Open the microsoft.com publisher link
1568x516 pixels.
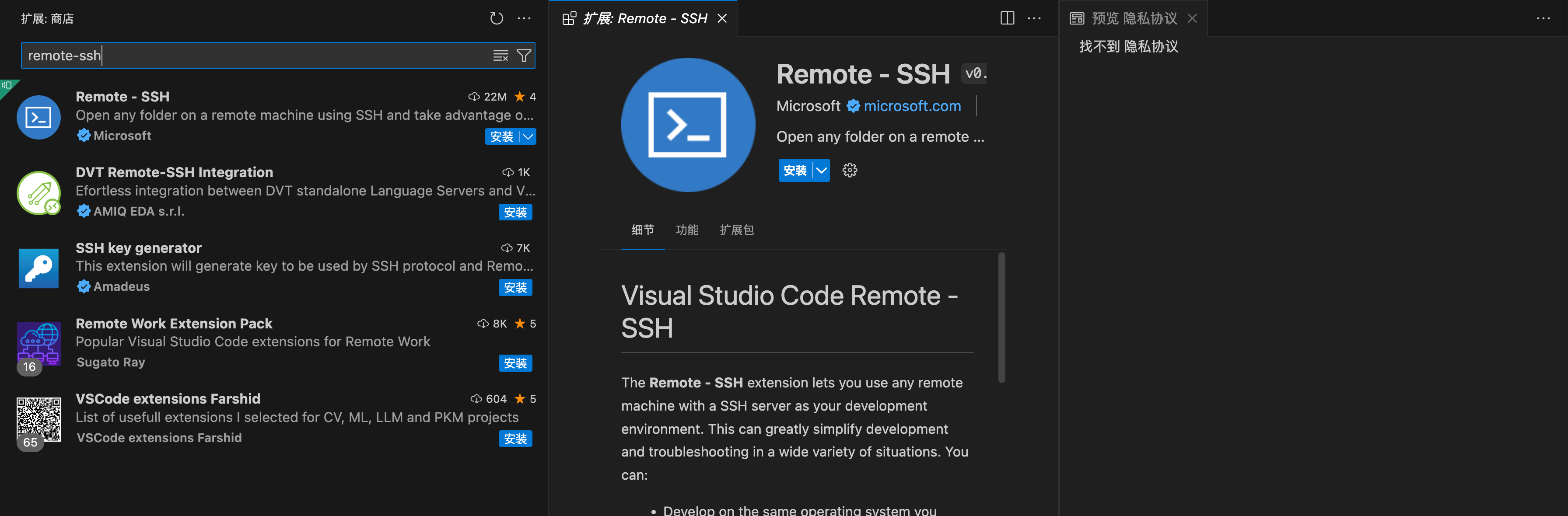tap(912, 106)
